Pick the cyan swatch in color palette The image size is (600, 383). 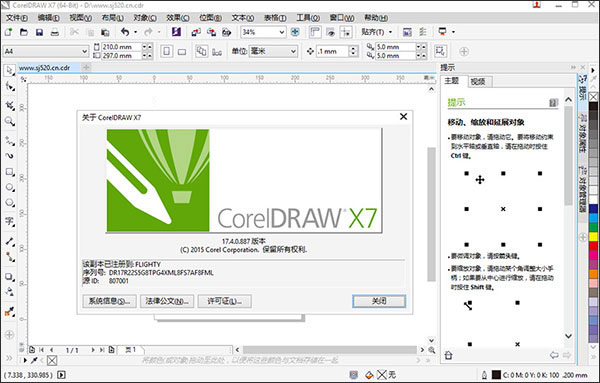[593, 218]
